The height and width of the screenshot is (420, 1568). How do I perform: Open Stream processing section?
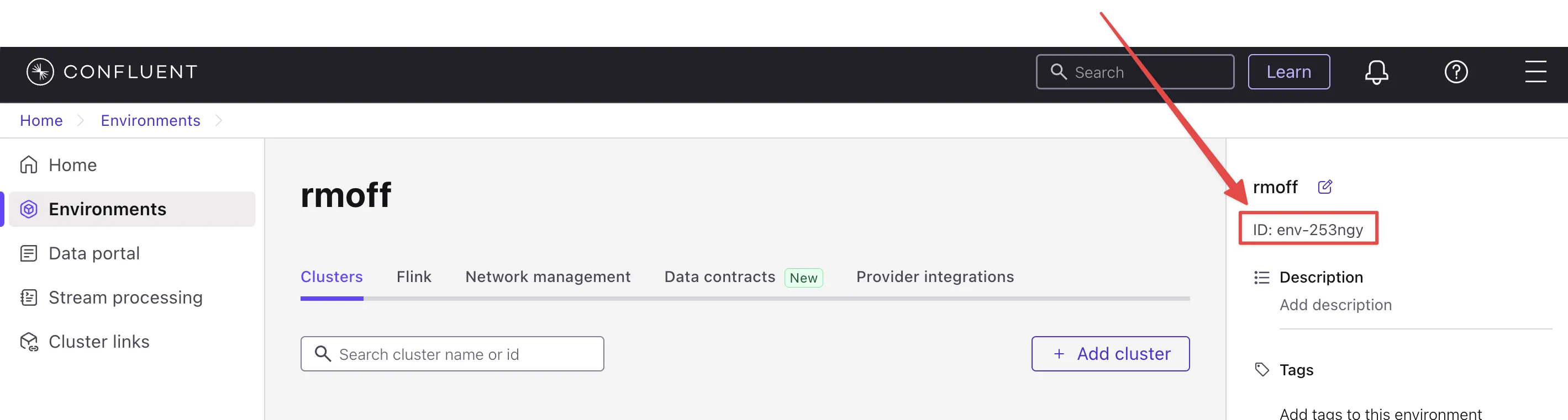(125, 298)
